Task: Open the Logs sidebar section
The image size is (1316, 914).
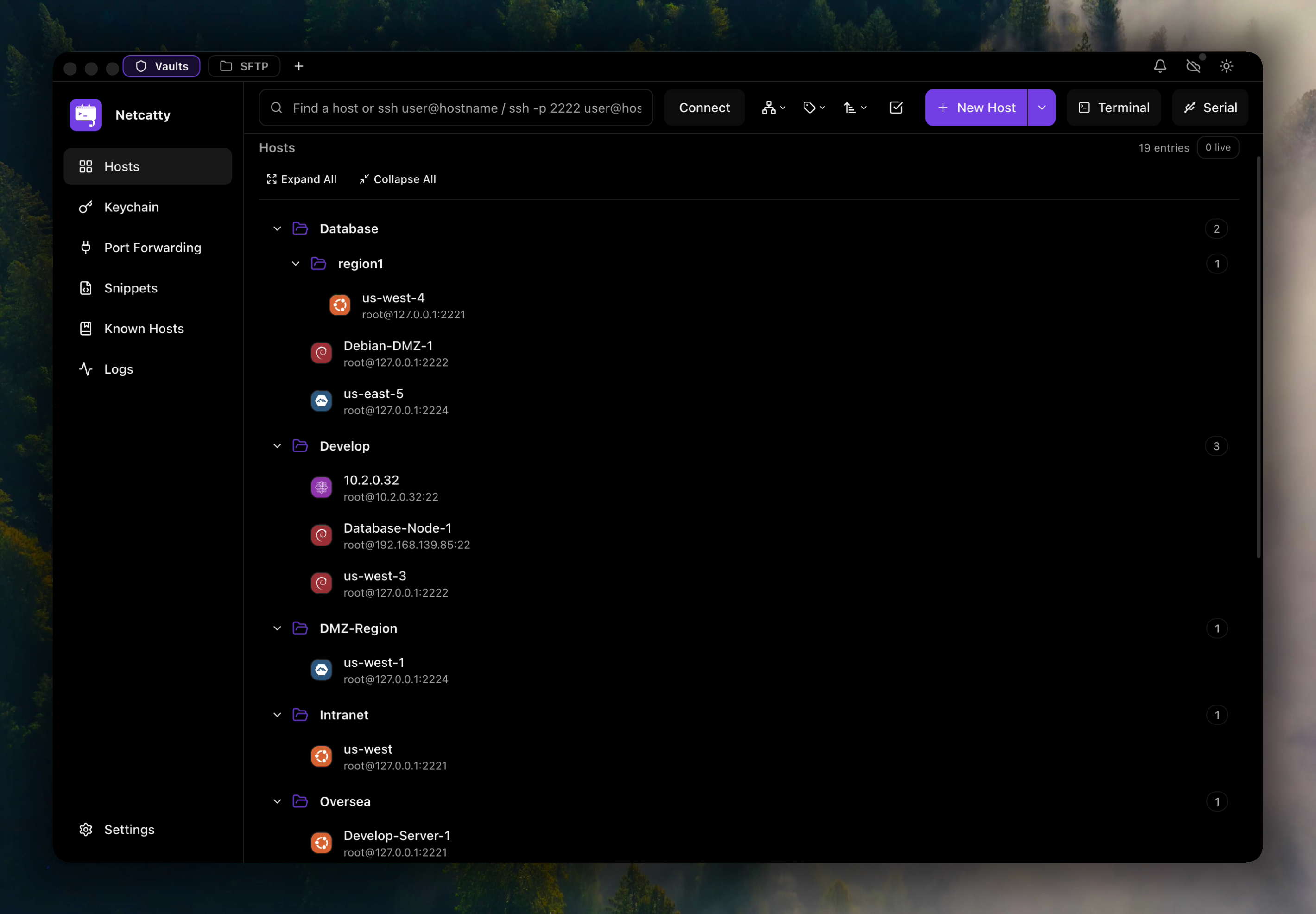Action: [119, 369]
